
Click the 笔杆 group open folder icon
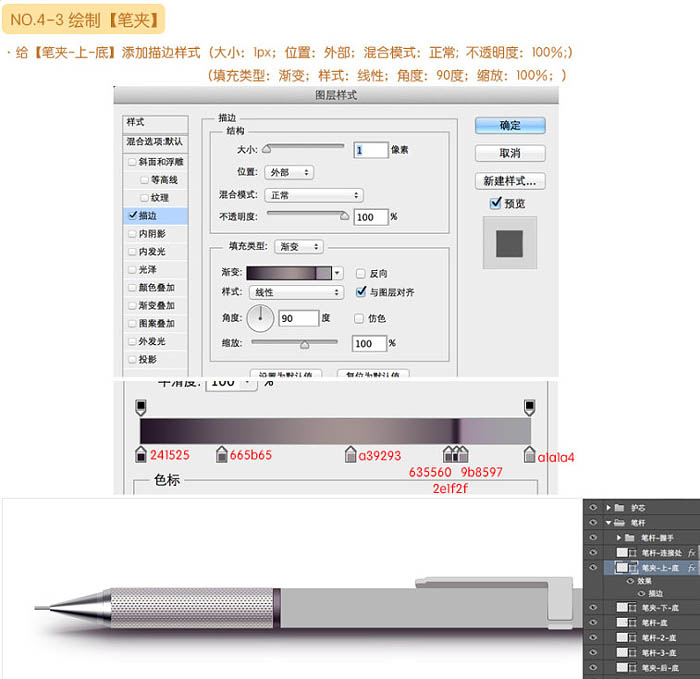619,522
